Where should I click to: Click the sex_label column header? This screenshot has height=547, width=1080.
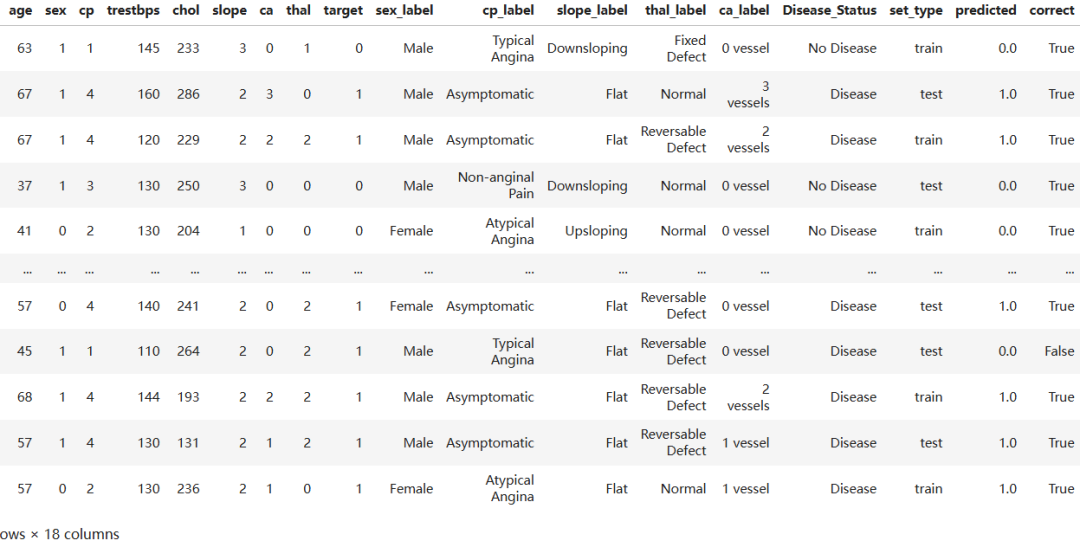[404, 11]
